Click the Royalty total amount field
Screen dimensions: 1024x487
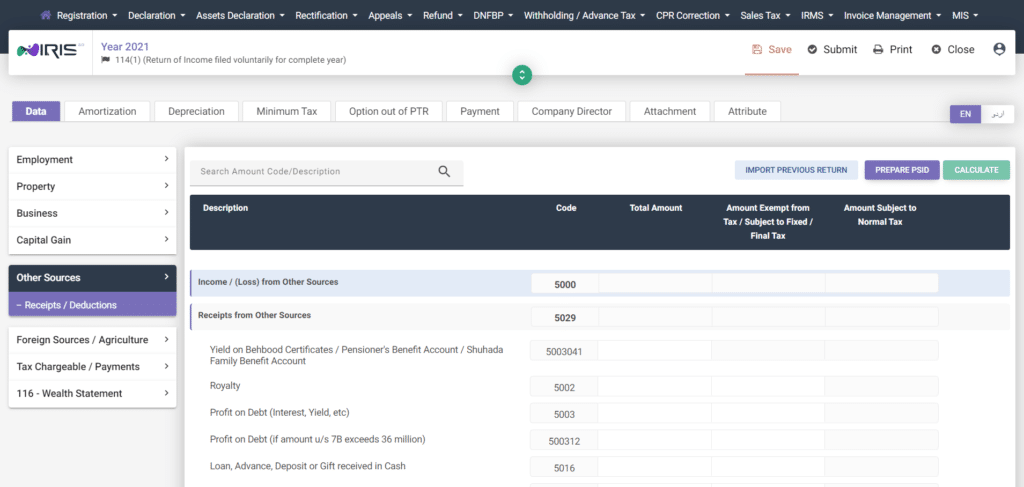click(654, 386)
